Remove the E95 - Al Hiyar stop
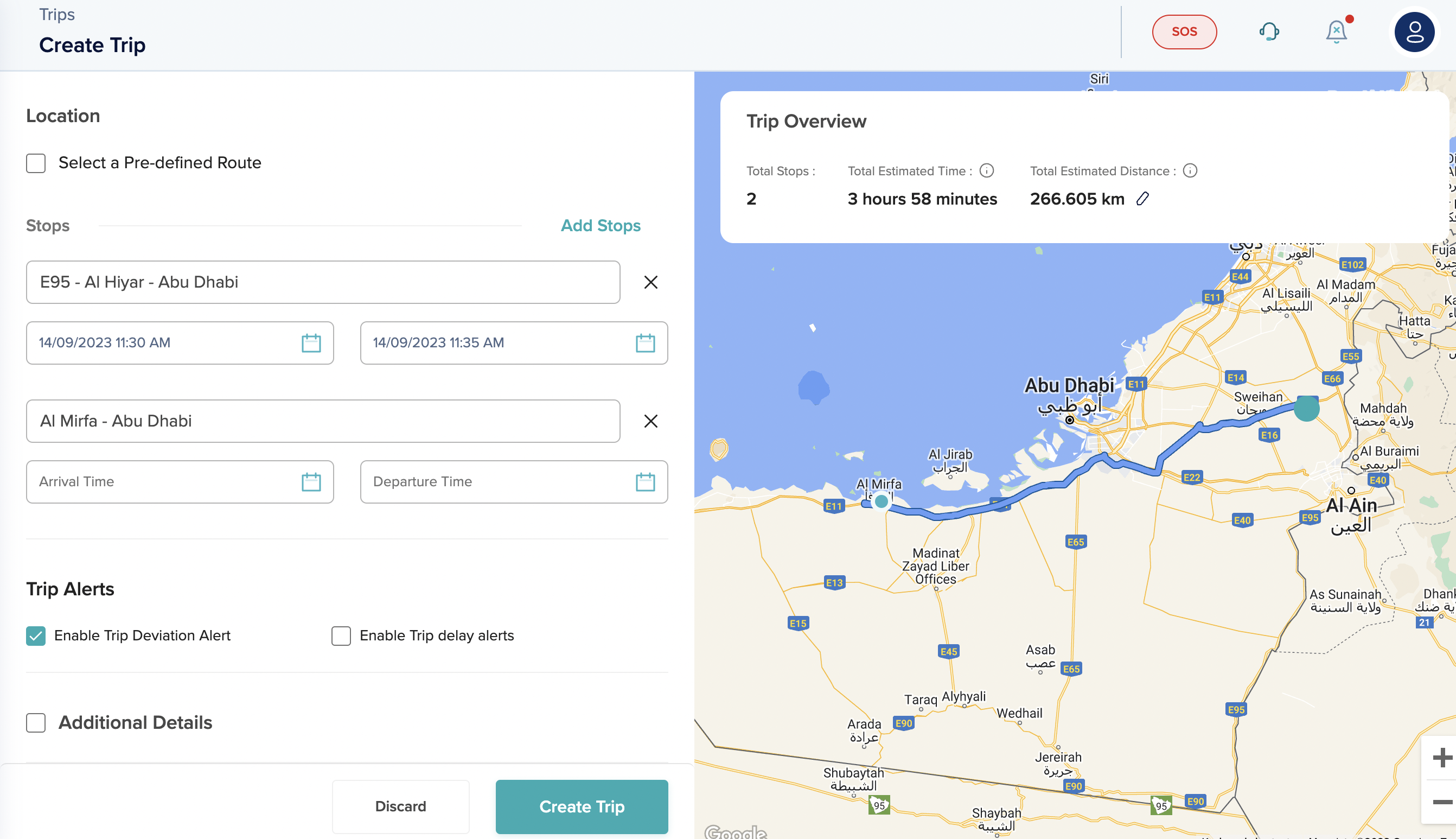Viewport: 1456px width, 839px height. [x=650, y=282]
